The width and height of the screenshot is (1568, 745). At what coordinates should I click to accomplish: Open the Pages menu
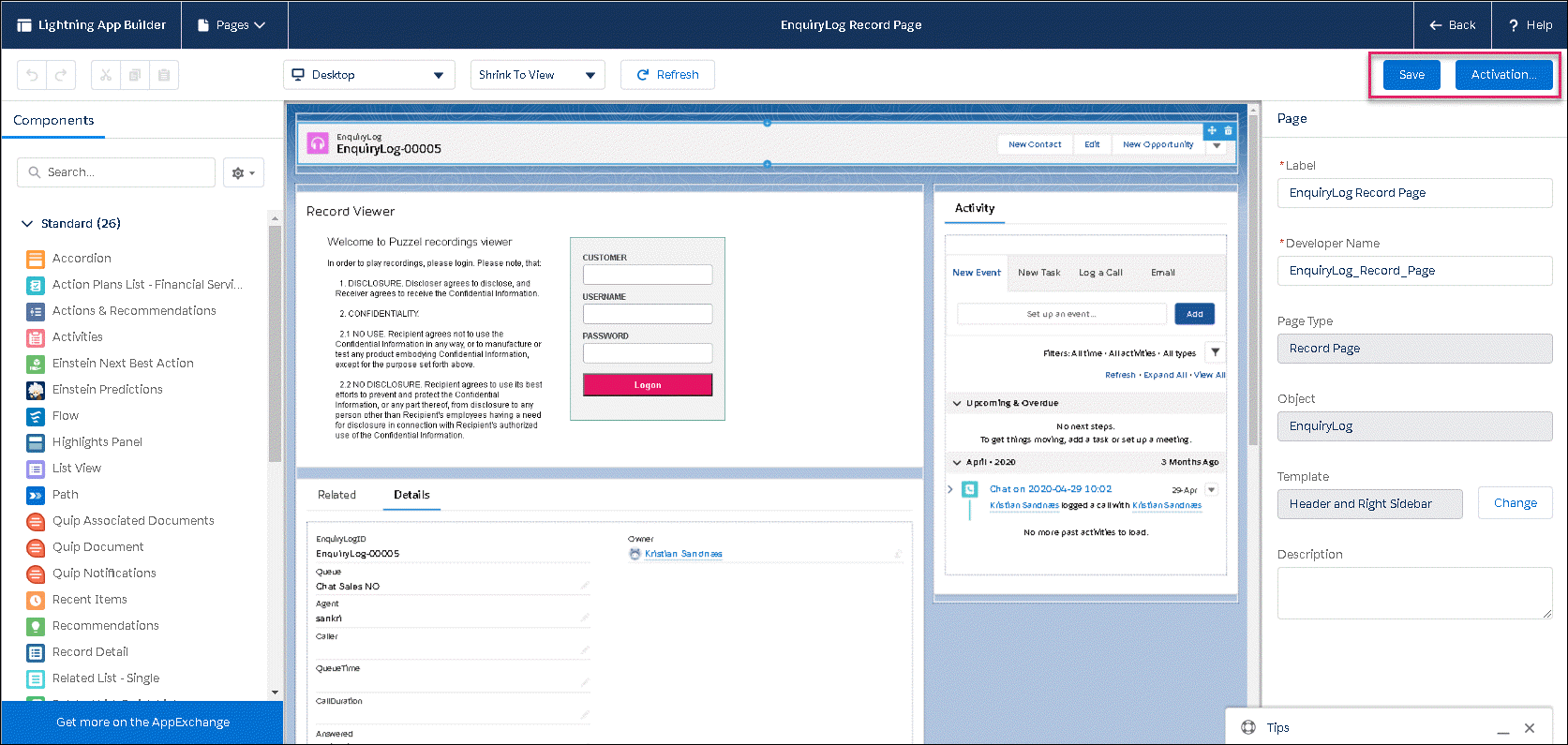(x=232, y=25)
